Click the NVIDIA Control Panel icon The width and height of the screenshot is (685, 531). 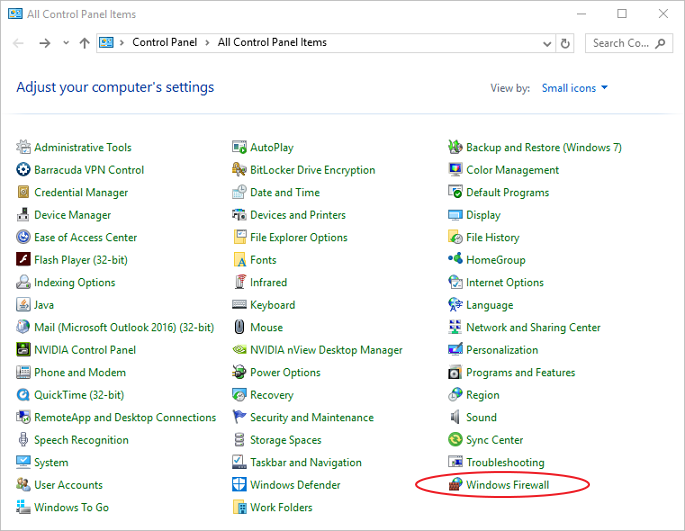click(24, 350)
